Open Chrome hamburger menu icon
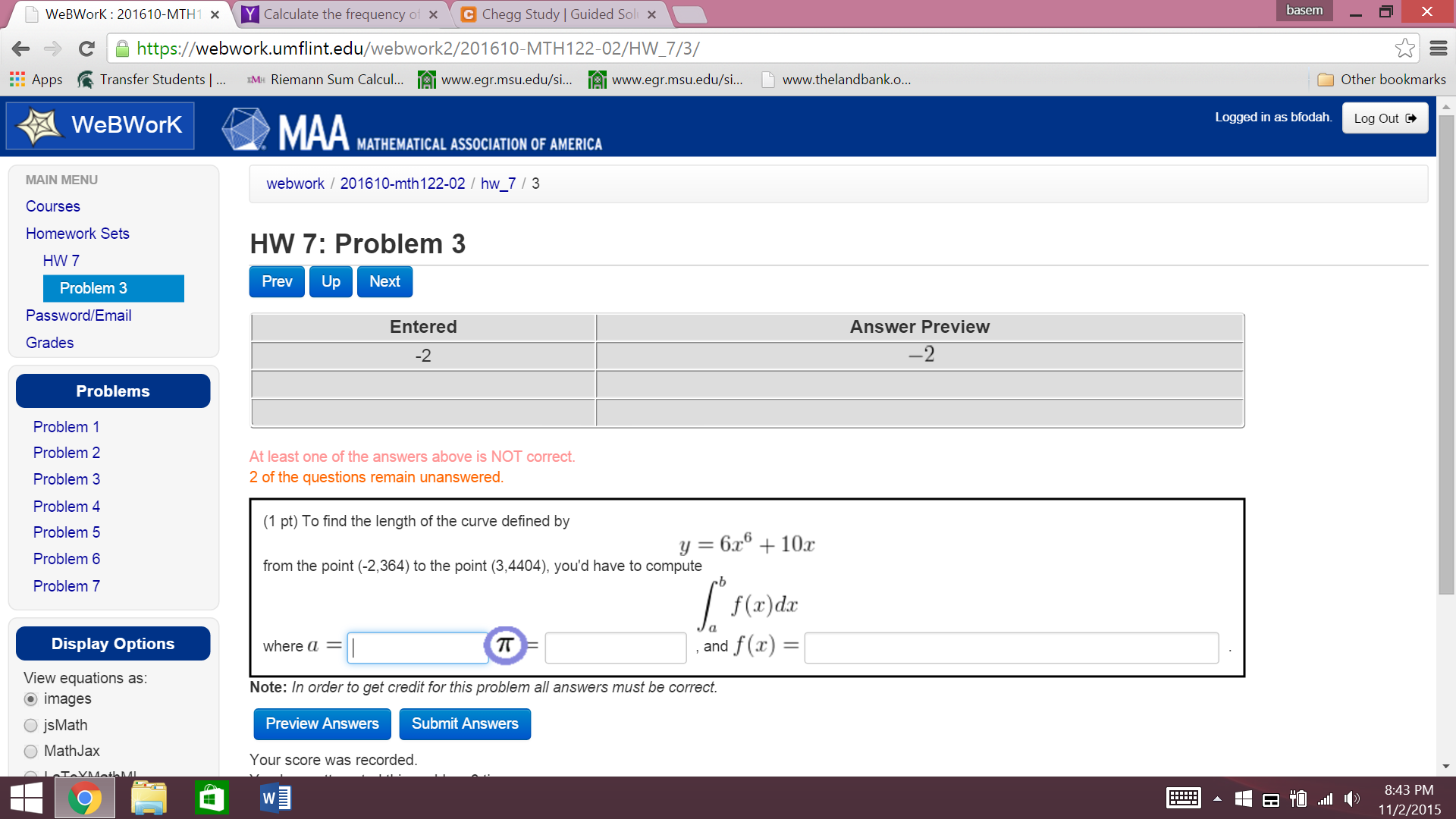The height and width of the screenshot is (819, 1456). 1439,49
